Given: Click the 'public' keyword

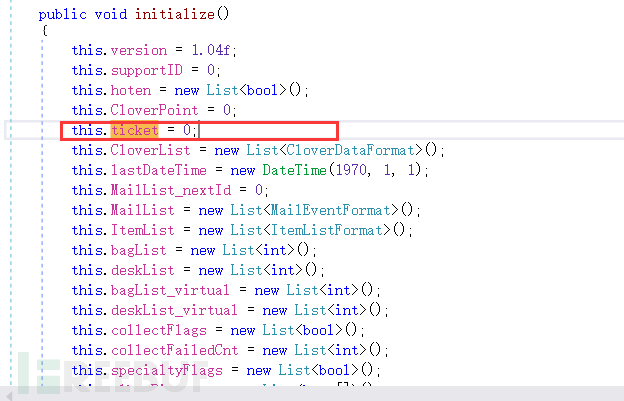Looking at the screenshot, I should [62, 15].
